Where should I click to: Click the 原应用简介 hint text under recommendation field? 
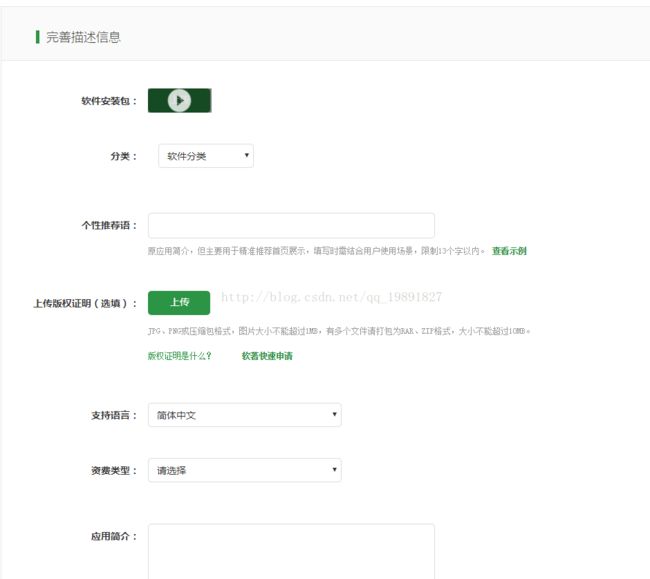click(x=316, y=251)
